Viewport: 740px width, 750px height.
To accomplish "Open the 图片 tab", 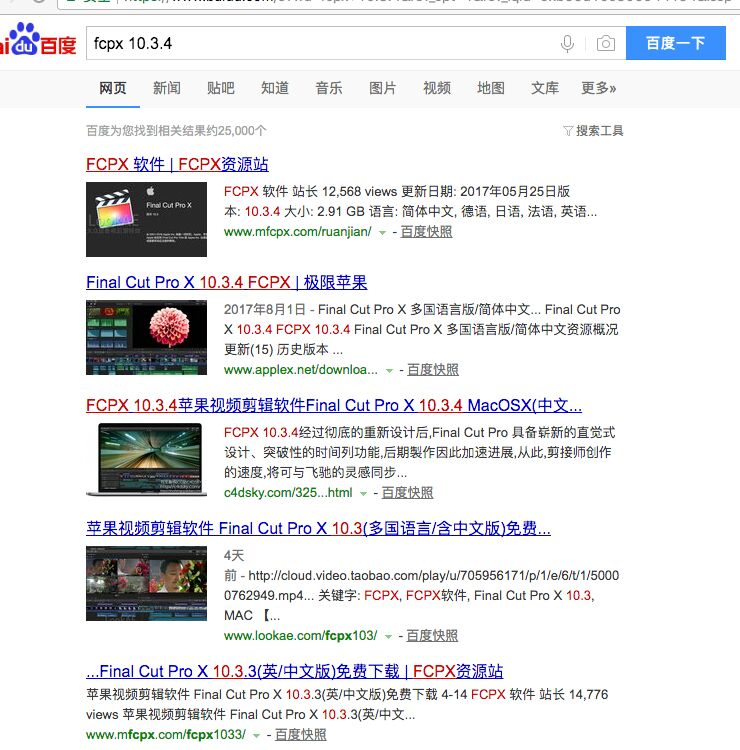I will pyautogui.click(x=383, y=88).
